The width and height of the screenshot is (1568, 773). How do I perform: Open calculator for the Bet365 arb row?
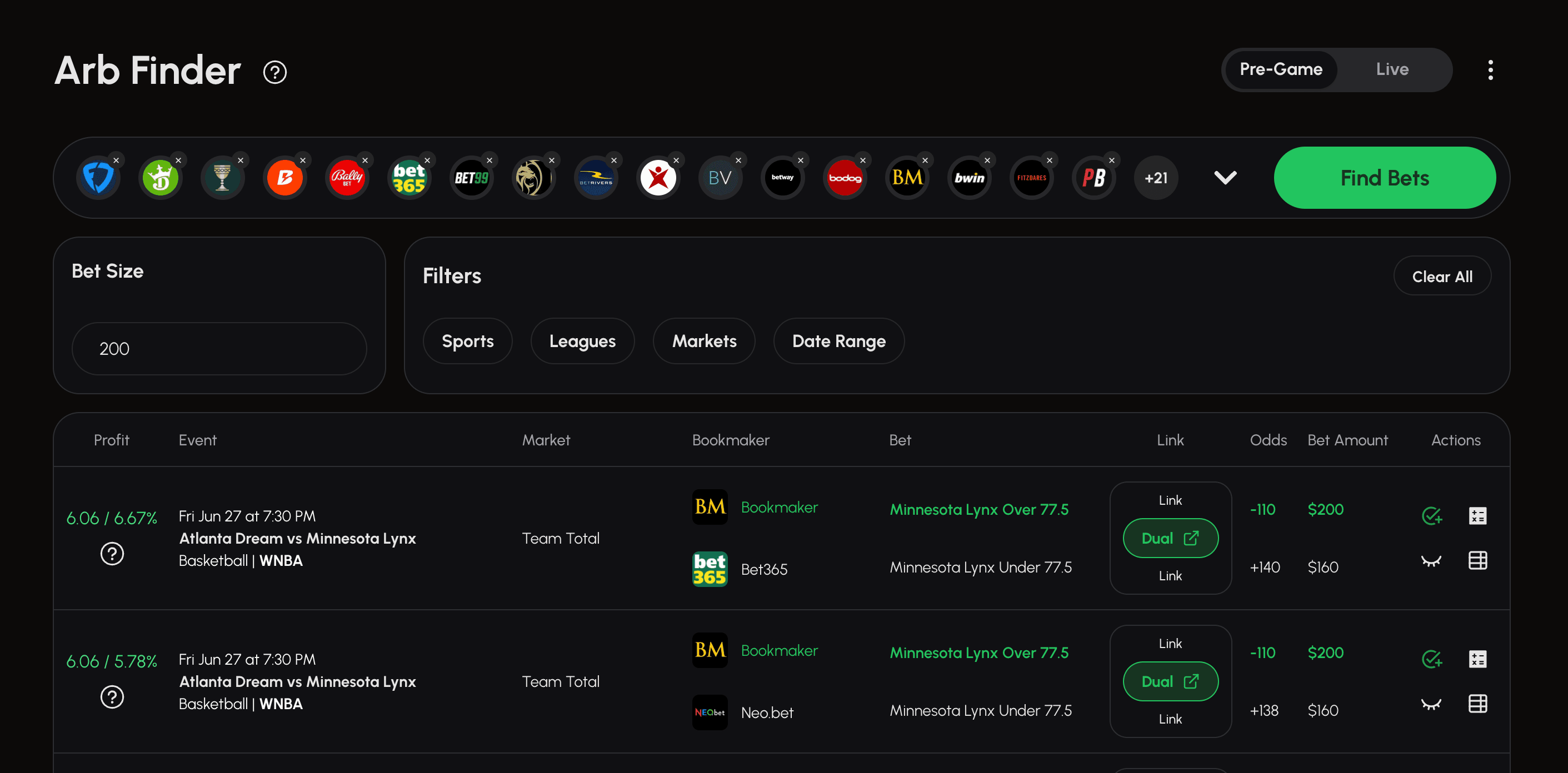coord(1478,516)
